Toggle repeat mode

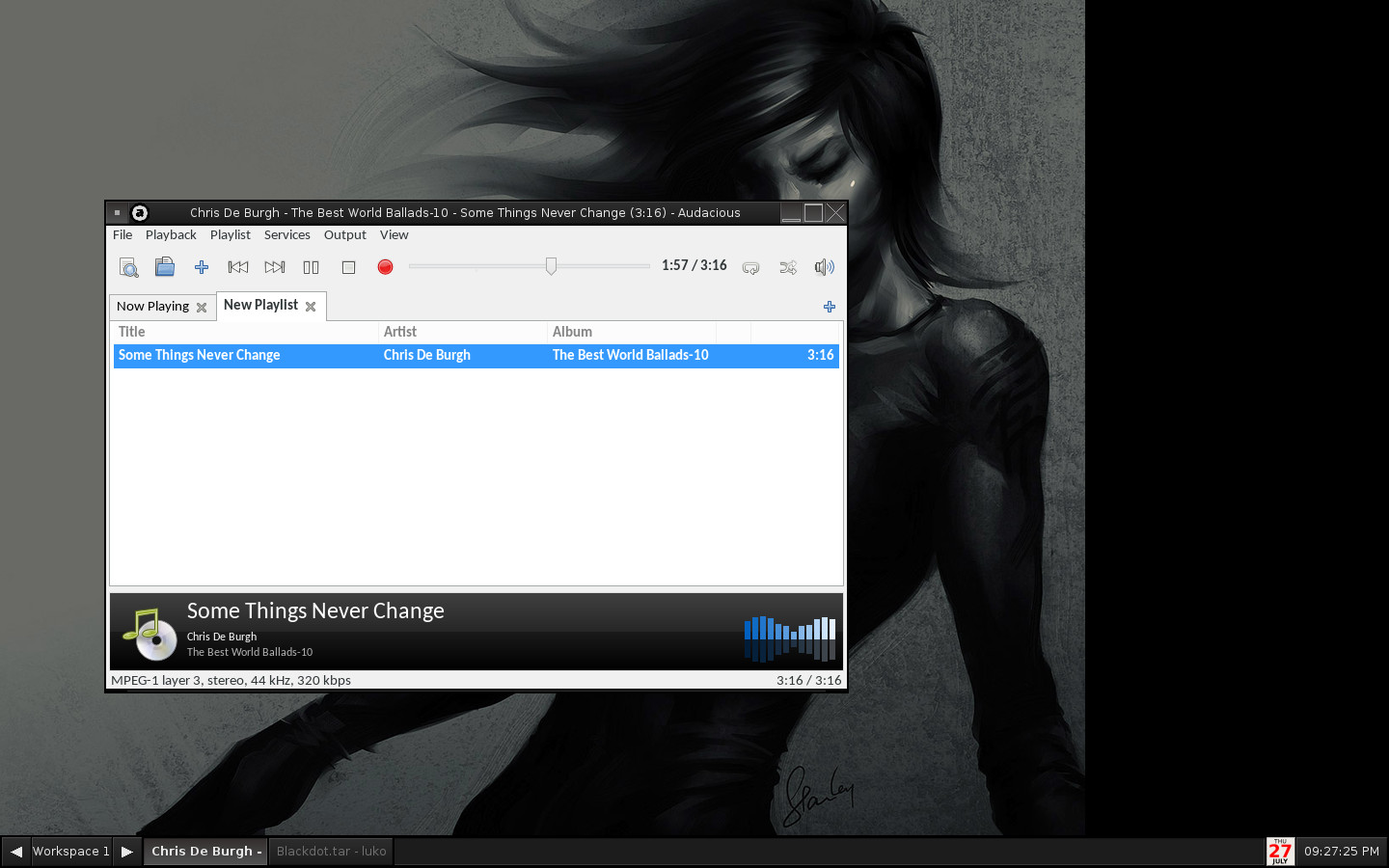pyautogui.click(x=750, y=267)
